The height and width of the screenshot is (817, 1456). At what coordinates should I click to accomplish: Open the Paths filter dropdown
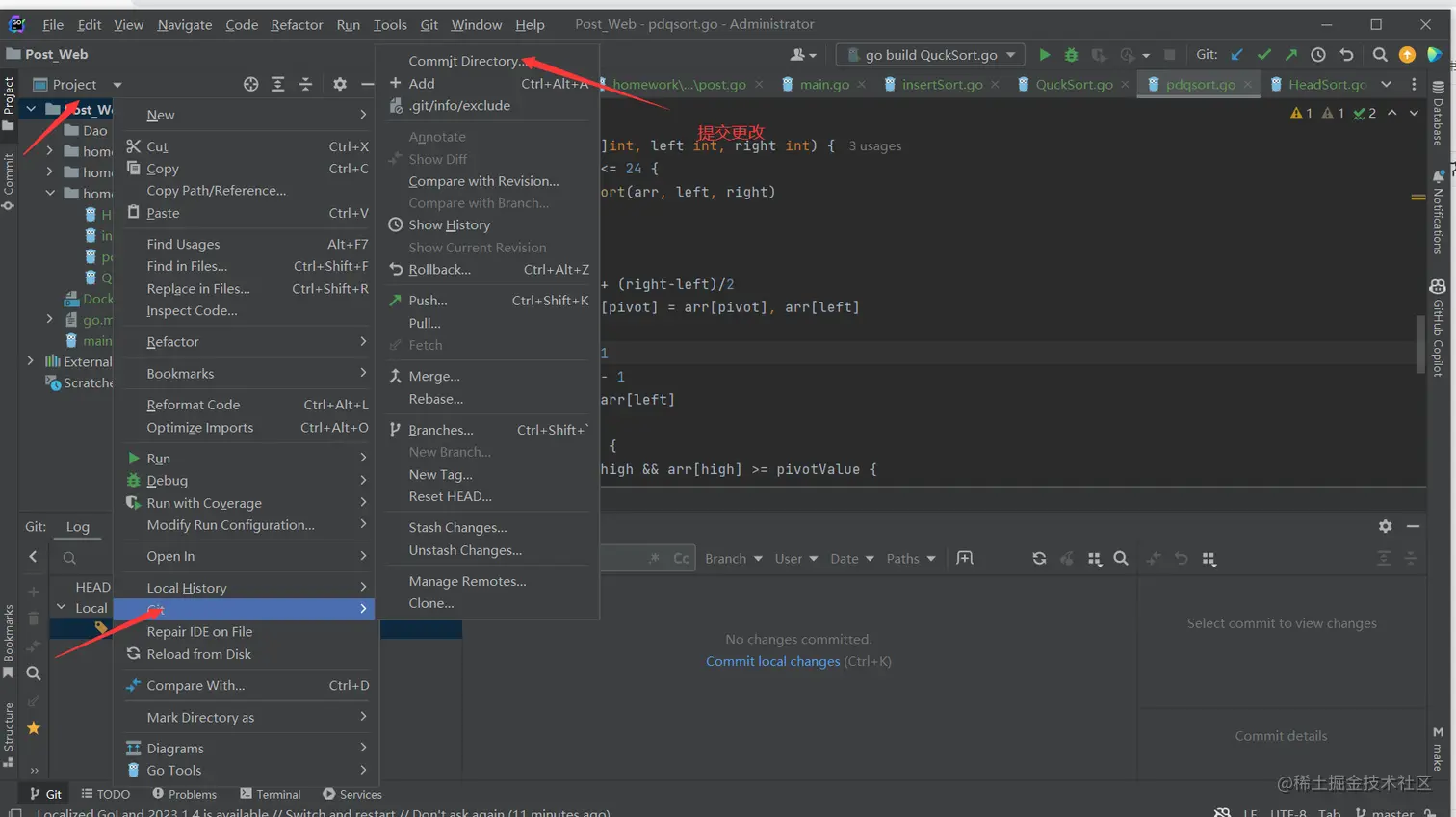[911, 559]
